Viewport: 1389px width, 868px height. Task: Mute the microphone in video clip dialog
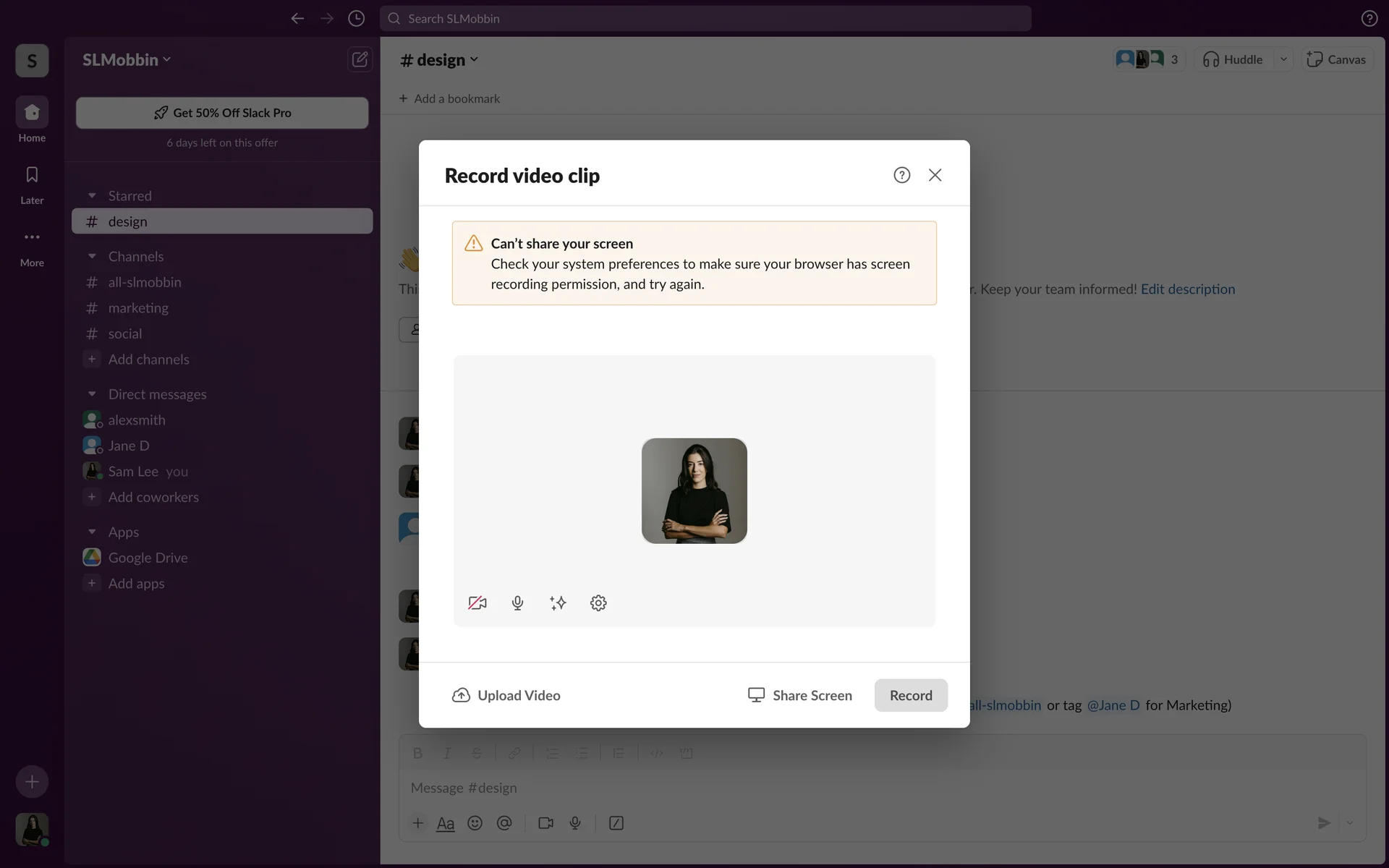tap(517, 603)
